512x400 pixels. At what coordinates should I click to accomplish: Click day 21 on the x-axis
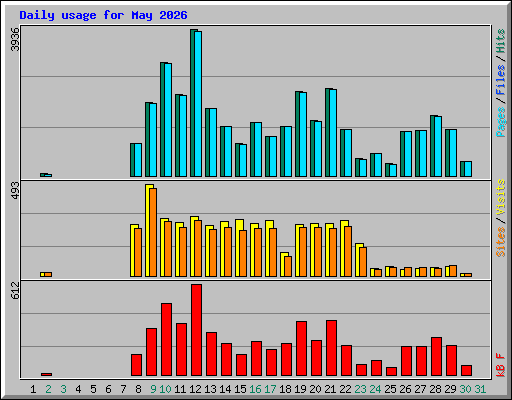(x=330, y=389)
